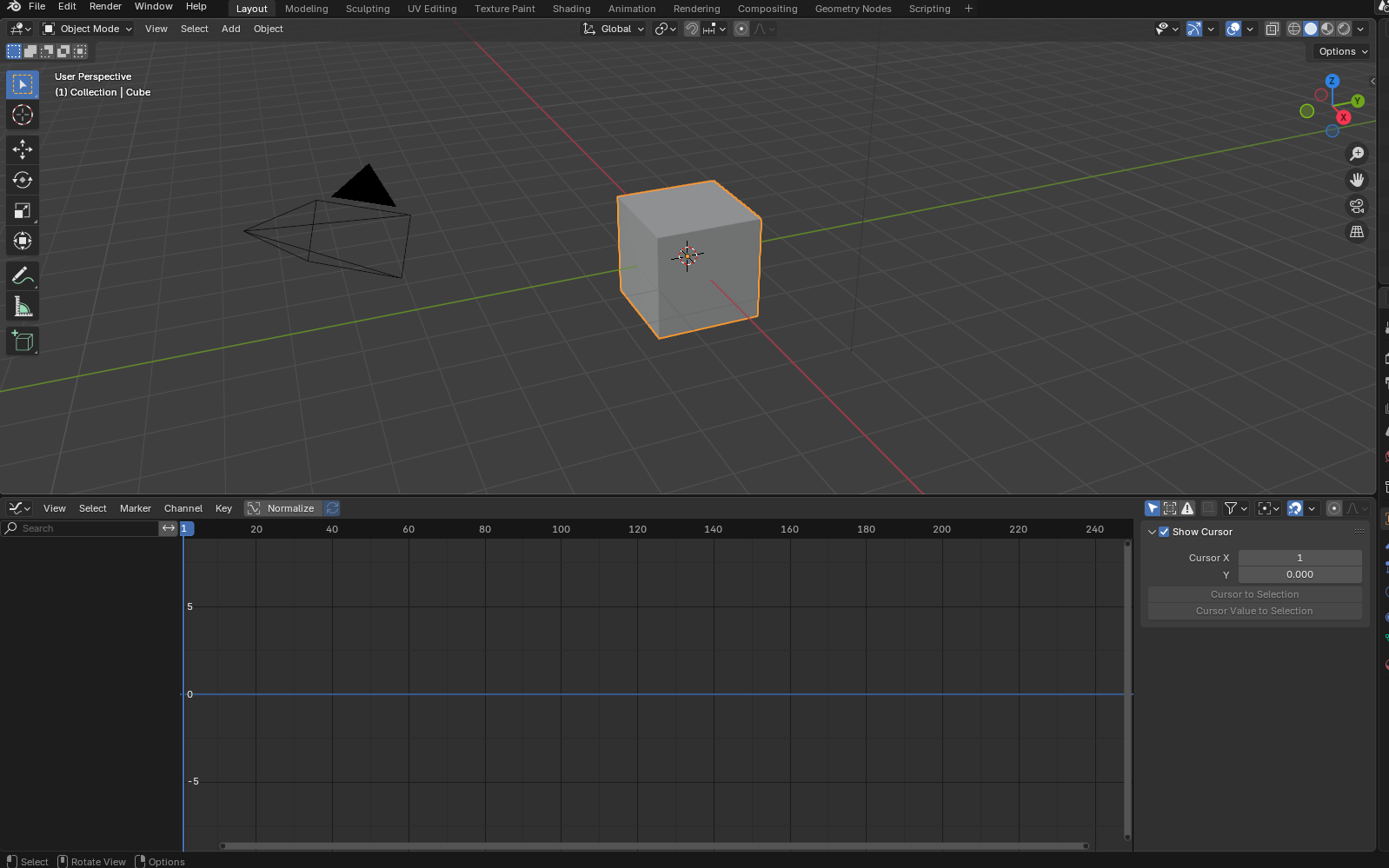Select the 3D Cursor tool
The image size is (1389, 868).
(23, 115)
